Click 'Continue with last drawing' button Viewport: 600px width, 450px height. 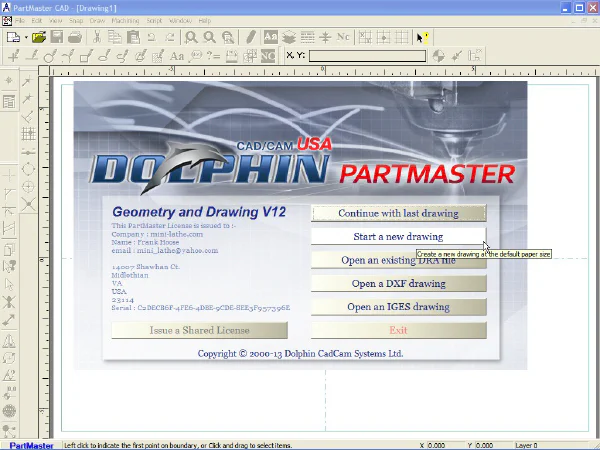click(x=398, y=213)
